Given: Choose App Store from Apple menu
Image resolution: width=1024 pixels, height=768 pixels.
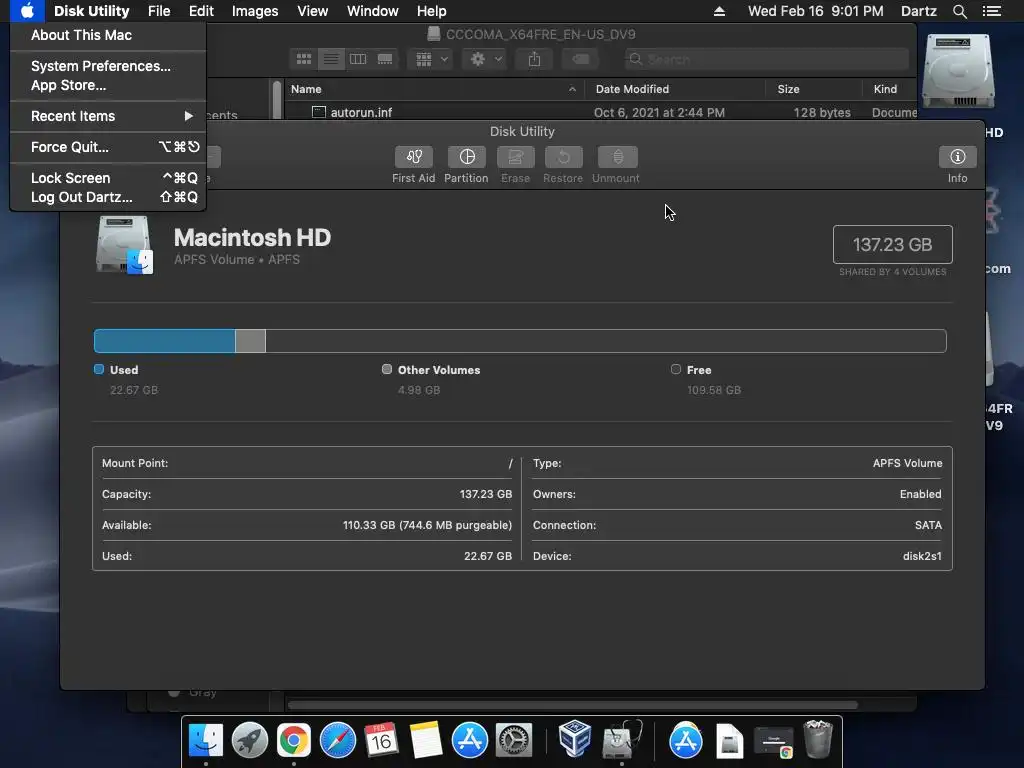Looking at the screenshot, I should [108, 85].
